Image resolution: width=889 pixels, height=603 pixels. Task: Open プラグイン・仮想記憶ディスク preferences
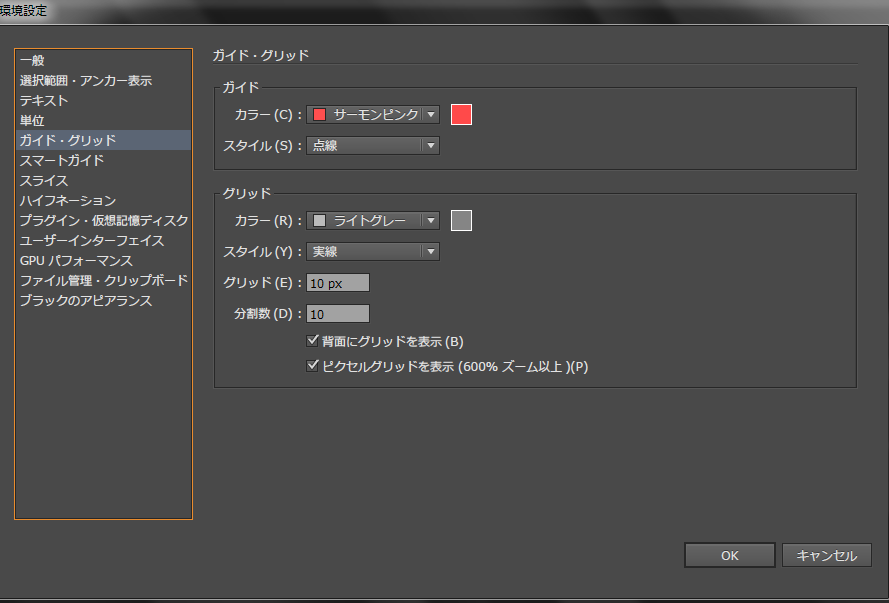pos(103,220)
